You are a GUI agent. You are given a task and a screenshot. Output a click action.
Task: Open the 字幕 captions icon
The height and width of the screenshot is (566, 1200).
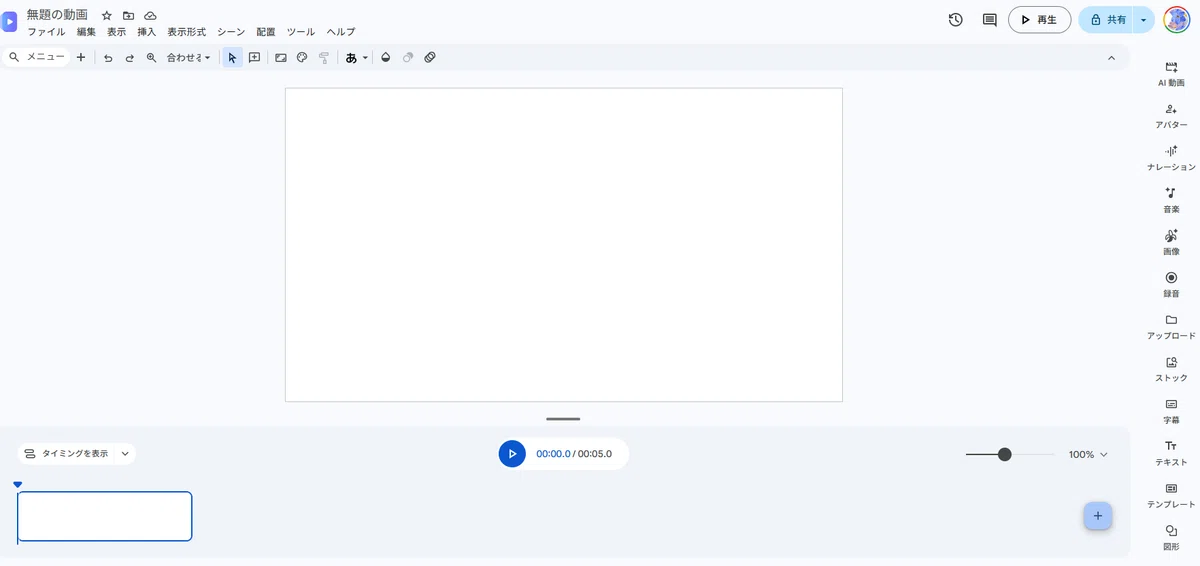[1171, 404]
